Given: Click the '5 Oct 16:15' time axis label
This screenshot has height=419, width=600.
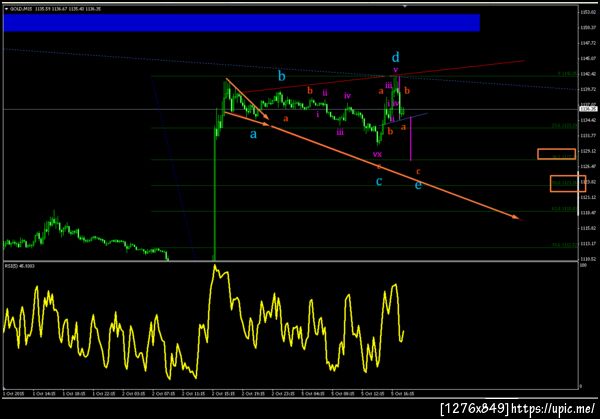Looking at the screenshot, I should pyautogui.click(x=402, y=393).
